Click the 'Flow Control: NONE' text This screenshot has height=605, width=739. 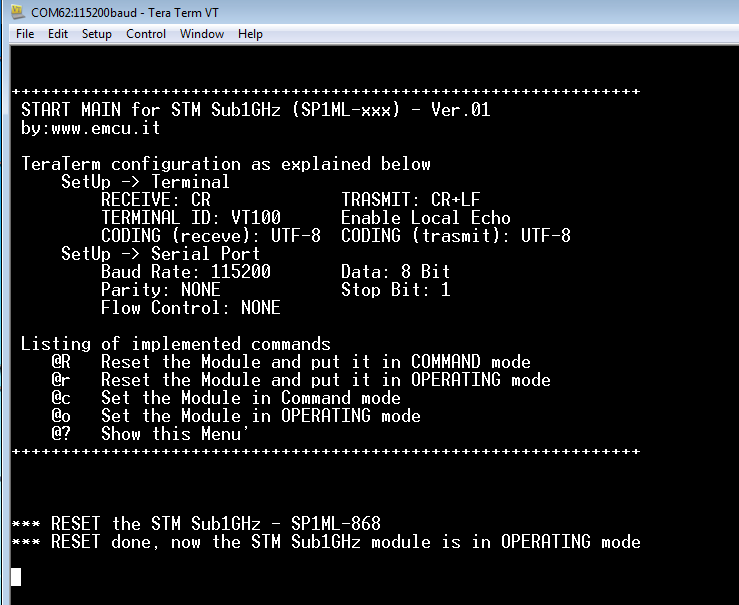pos(191,308)
